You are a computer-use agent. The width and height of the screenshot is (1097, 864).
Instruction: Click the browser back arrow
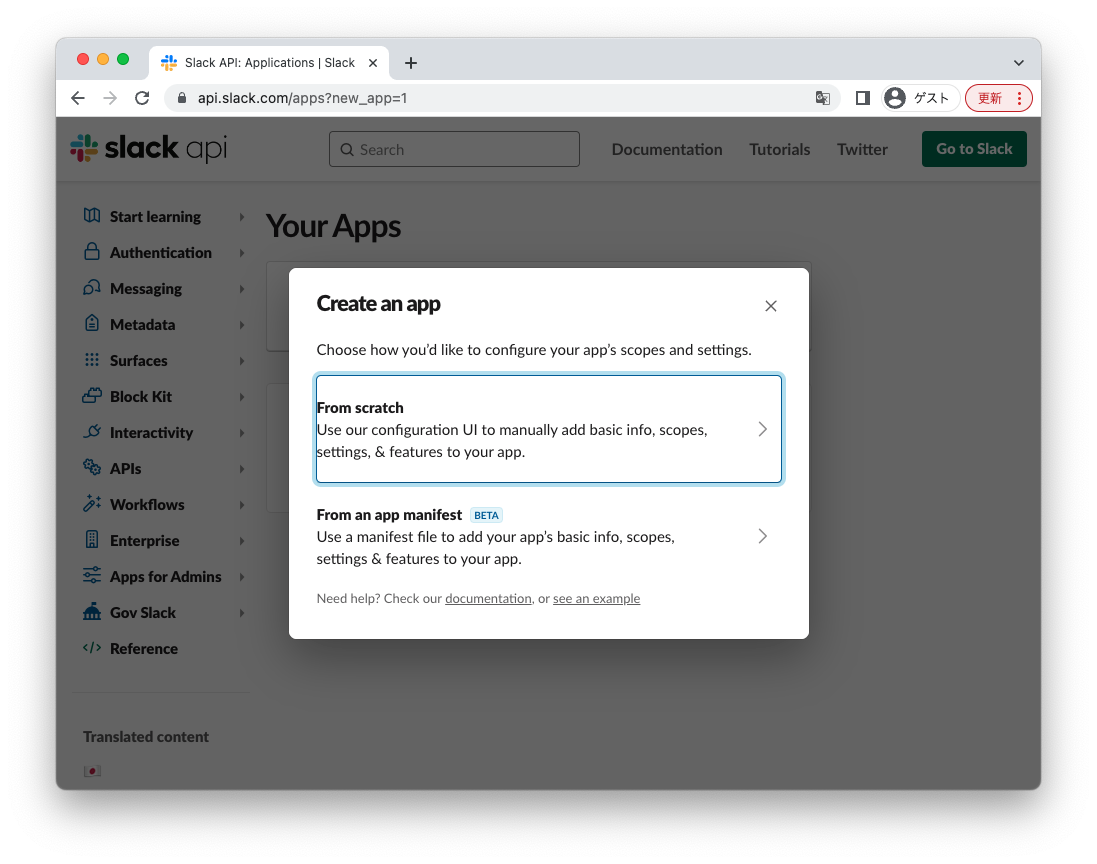click(78, 98)
